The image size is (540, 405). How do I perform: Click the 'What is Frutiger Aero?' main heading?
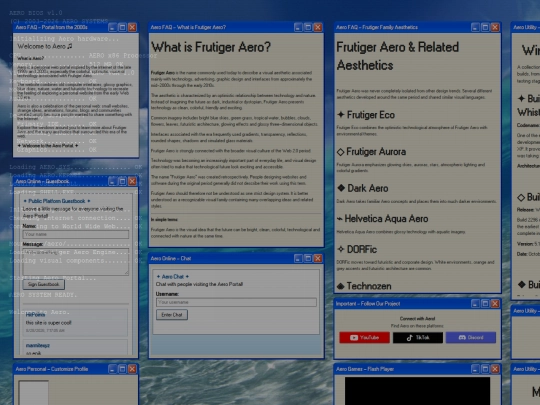(211, 47)
